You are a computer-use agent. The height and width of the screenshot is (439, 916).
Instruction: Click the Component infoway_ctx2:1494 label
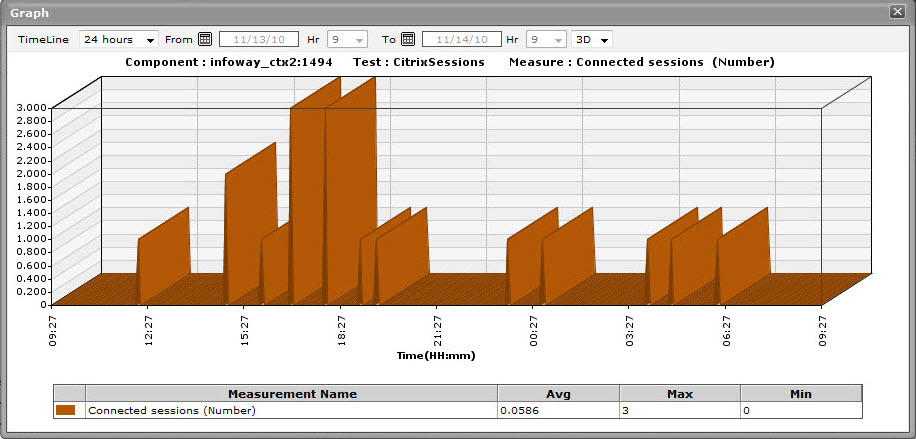(x=229, y=62)
